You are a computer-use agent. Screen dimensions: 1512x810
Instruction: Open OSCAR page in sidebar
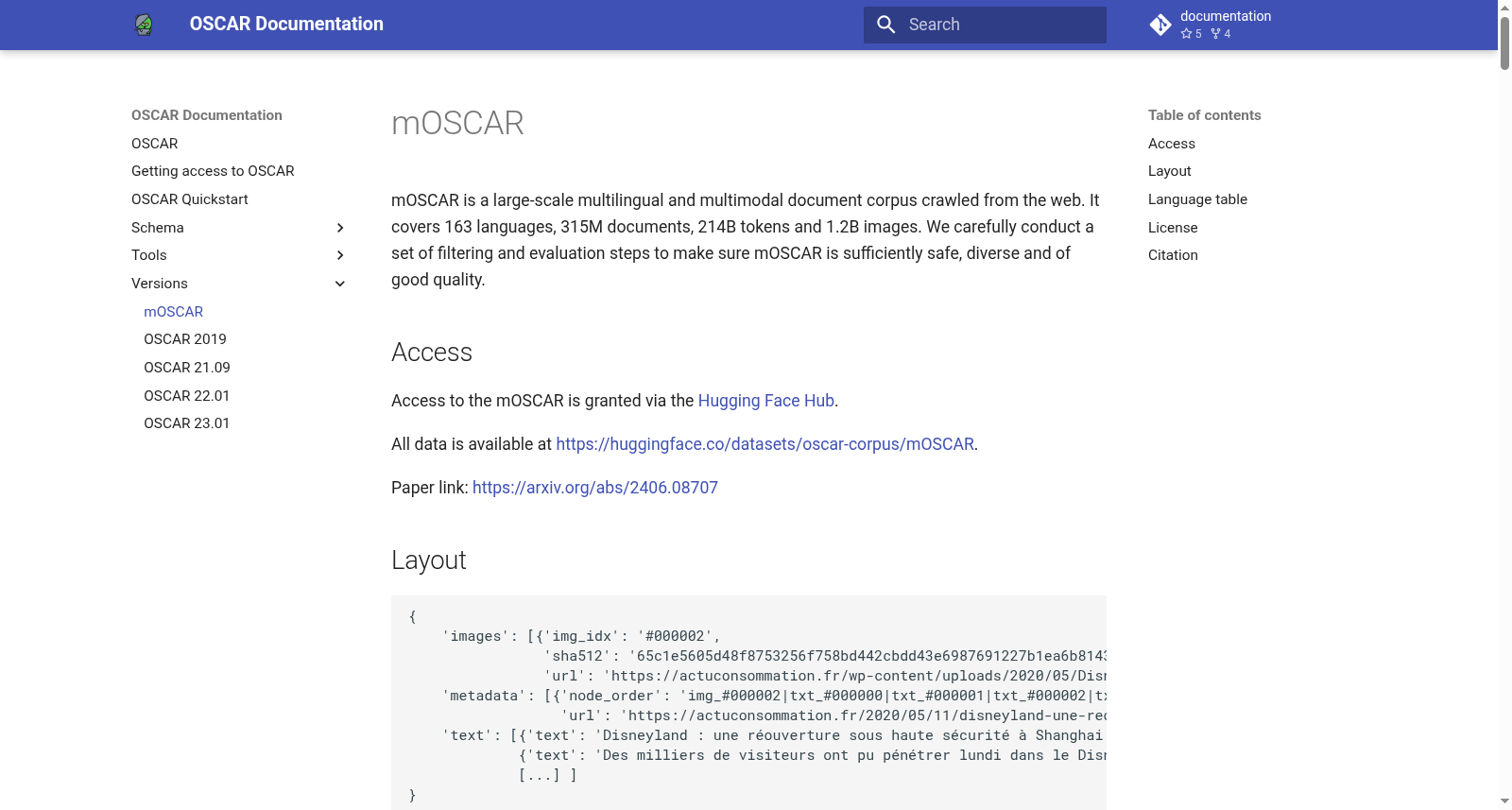155,144
